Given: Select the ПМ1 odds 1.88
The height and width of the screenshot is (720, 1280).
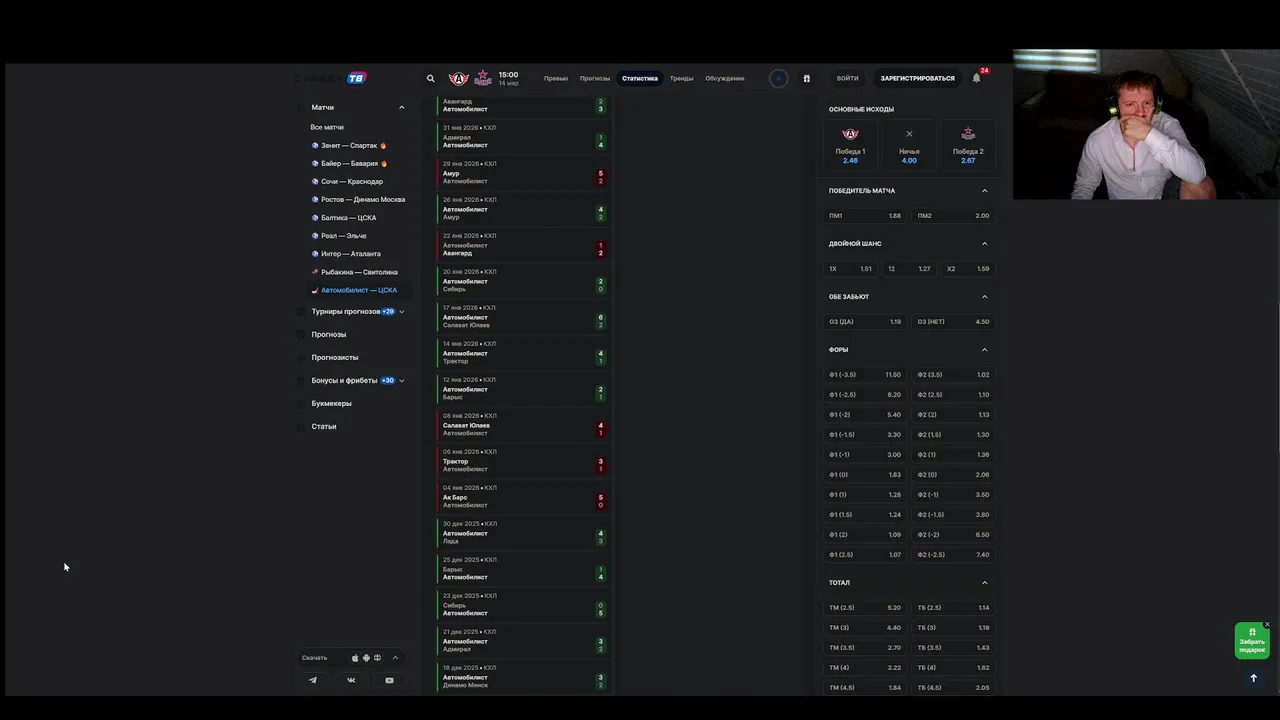Looking at the screenshot, I should click(865, 215).
